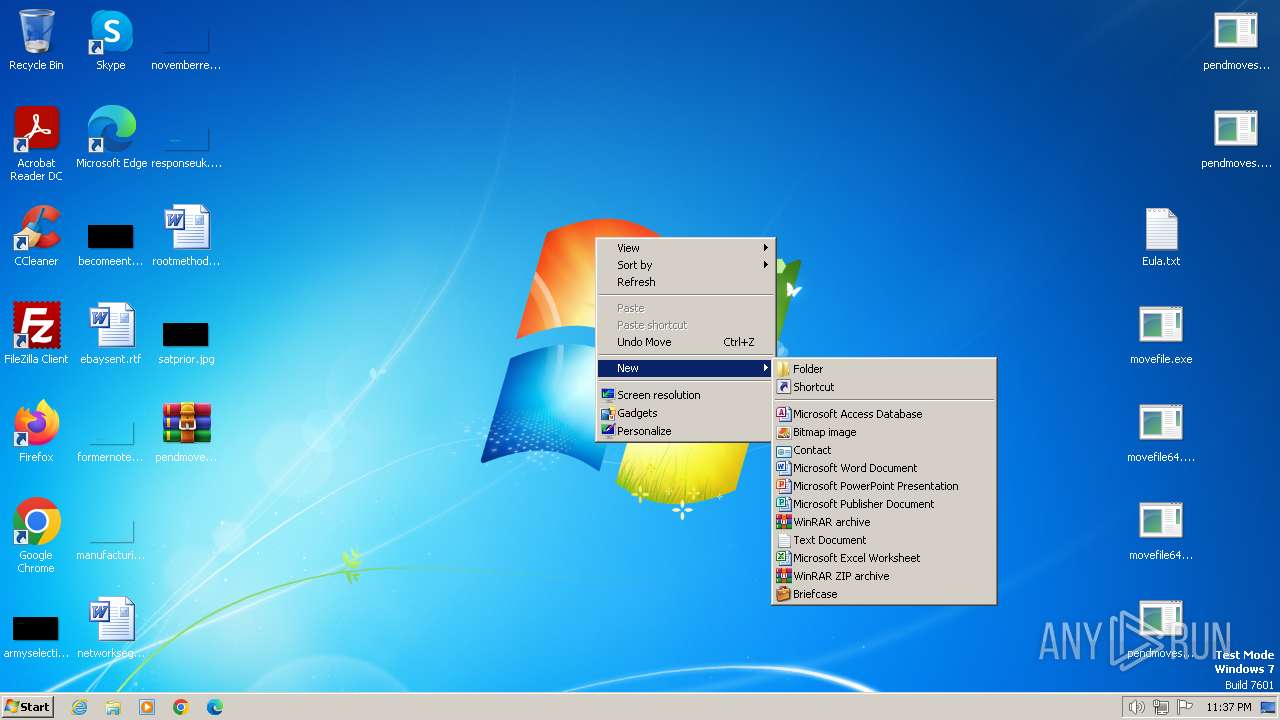Create a new Microsoft Word Document
Screen dimensions: 1280x720
click(884, 468)
